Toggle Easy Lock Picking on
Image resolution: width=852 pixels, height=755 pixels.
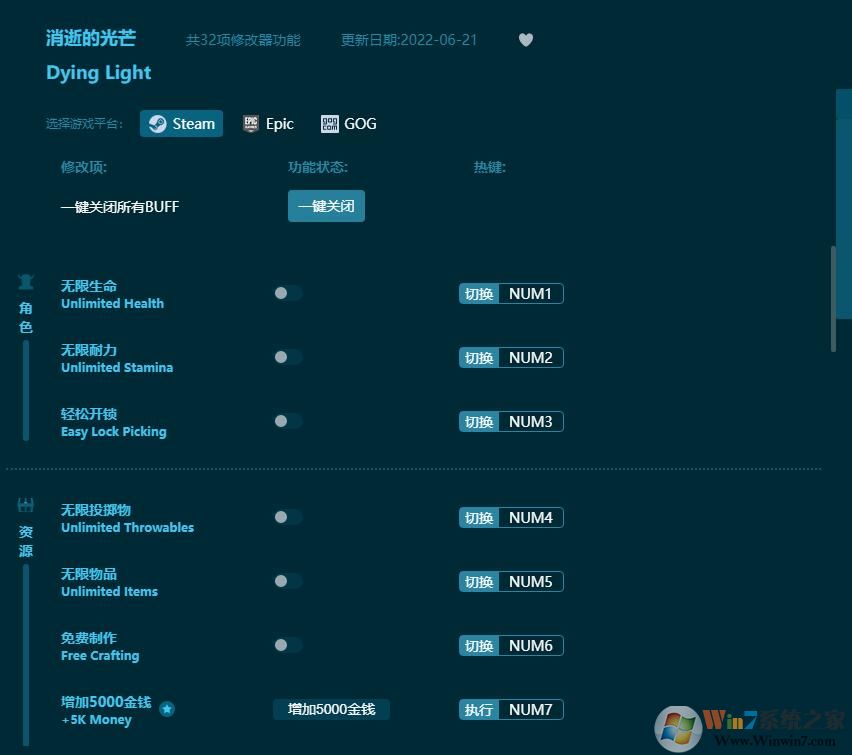tap(288, 421)
